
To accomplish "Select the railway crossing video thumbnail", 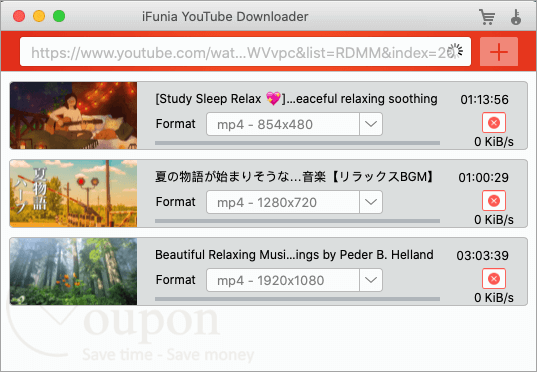I will click(x=73, y=194).
